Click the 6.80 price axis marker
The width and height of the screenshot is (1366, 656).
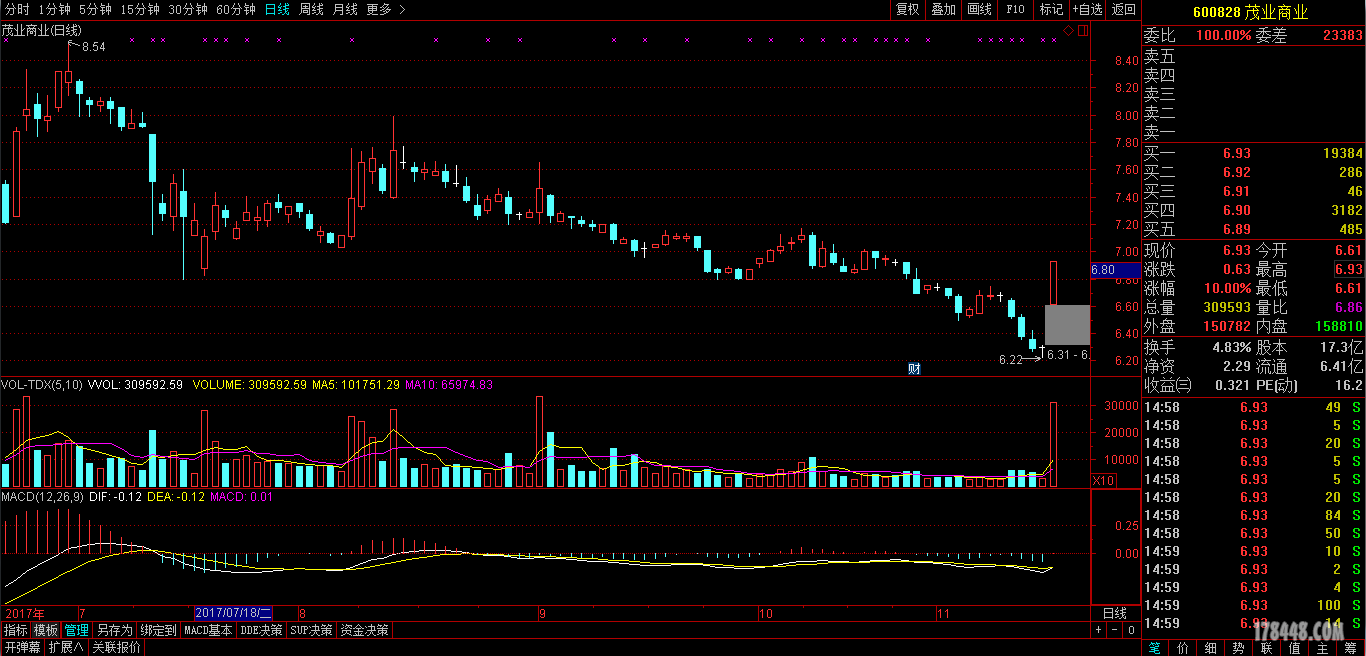coord(1115,270)
